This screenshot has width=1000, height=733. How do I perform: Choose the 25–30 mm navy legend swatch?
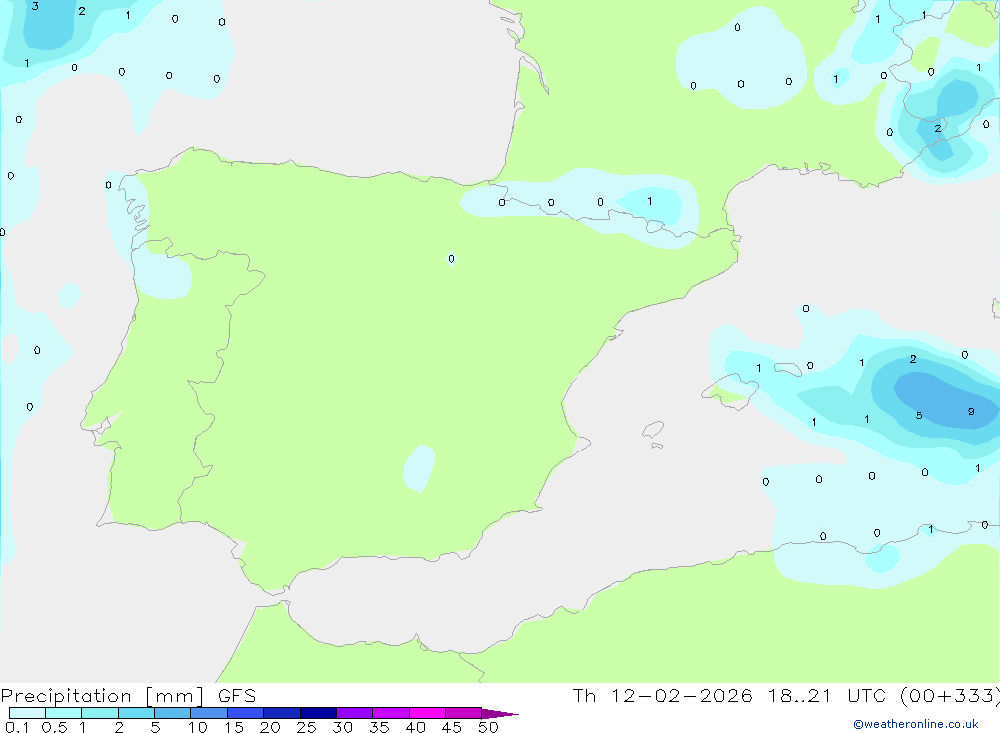(318, 713)
